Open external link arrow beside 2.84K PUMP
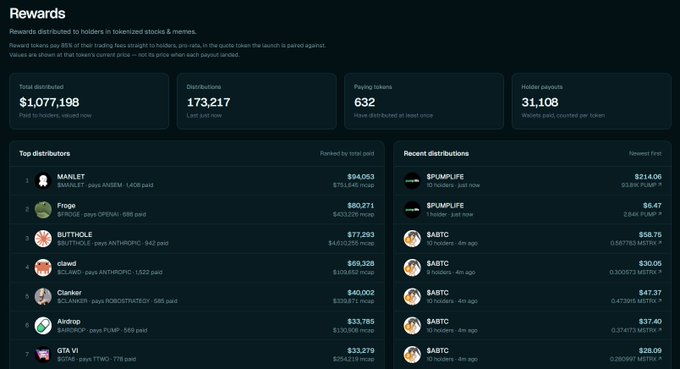The height and width of the screenshot is (369, 680). pos(660,214)
